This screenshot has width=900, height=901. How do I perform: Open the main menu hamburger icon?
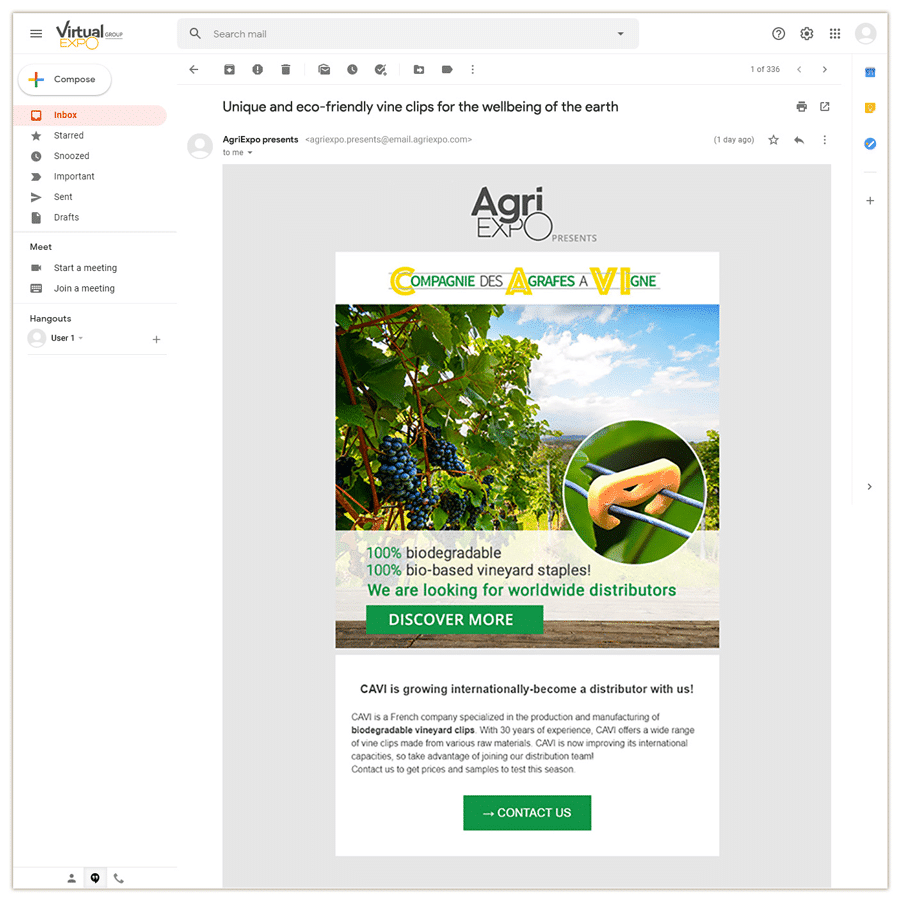pos(36,33)
